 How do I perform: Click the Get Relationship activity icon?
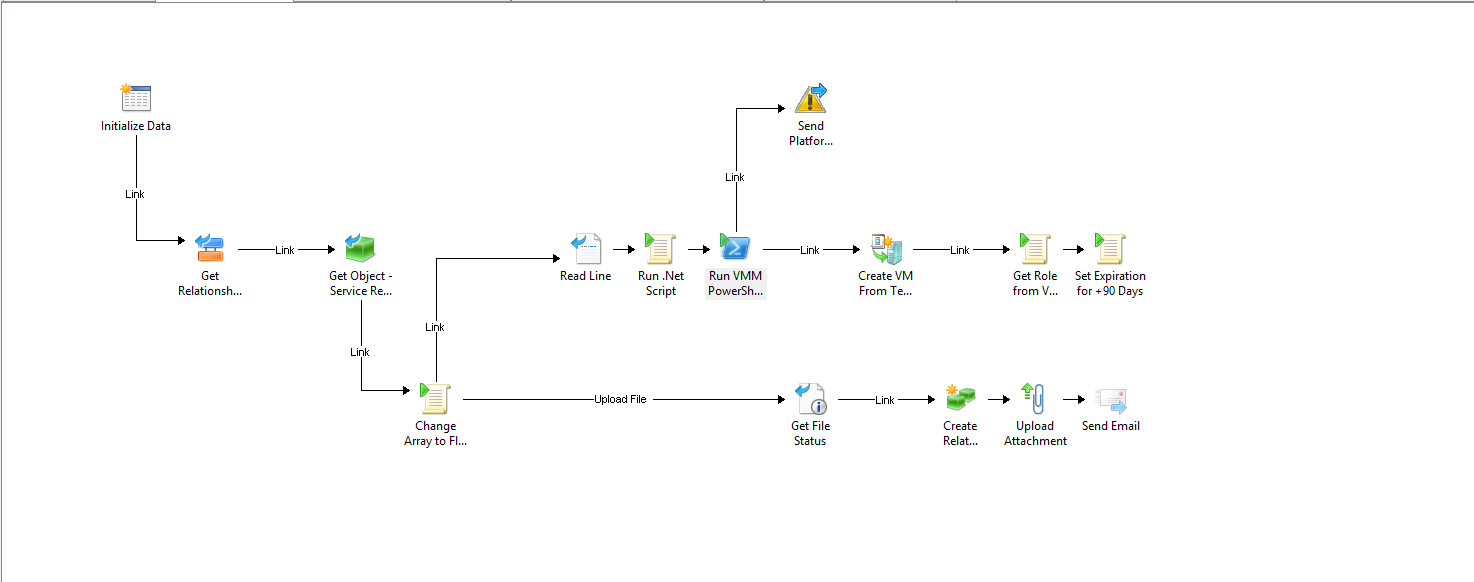(210, 248)
